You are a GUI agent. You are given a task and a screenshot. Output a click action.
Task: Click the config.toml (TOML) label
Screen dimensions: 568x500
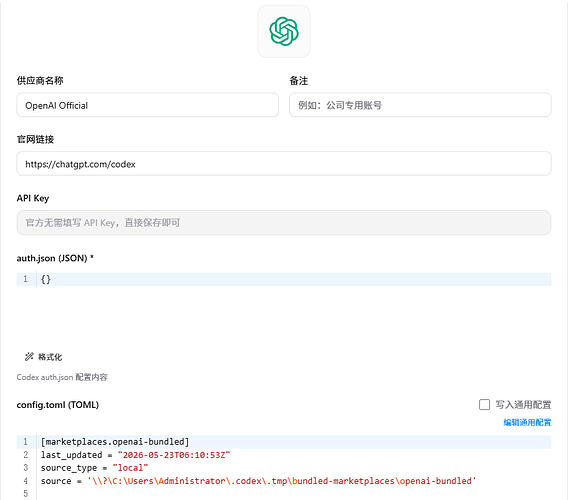[58, 405]
